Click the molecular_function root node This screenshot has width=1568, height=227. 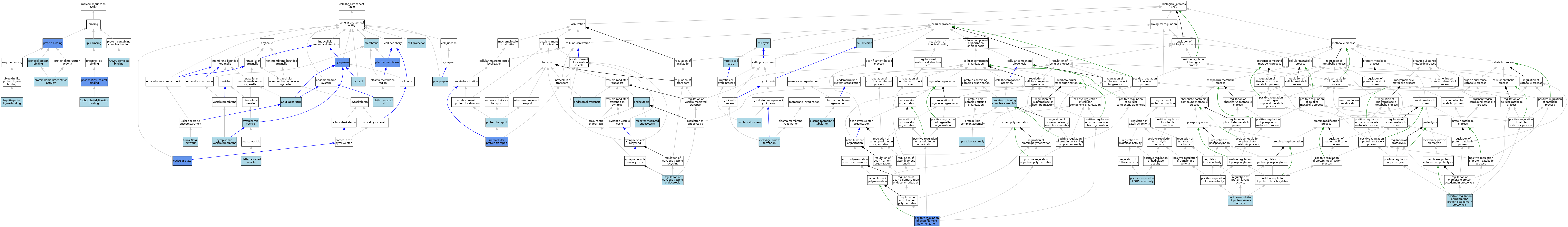click(x=93, y=6)
